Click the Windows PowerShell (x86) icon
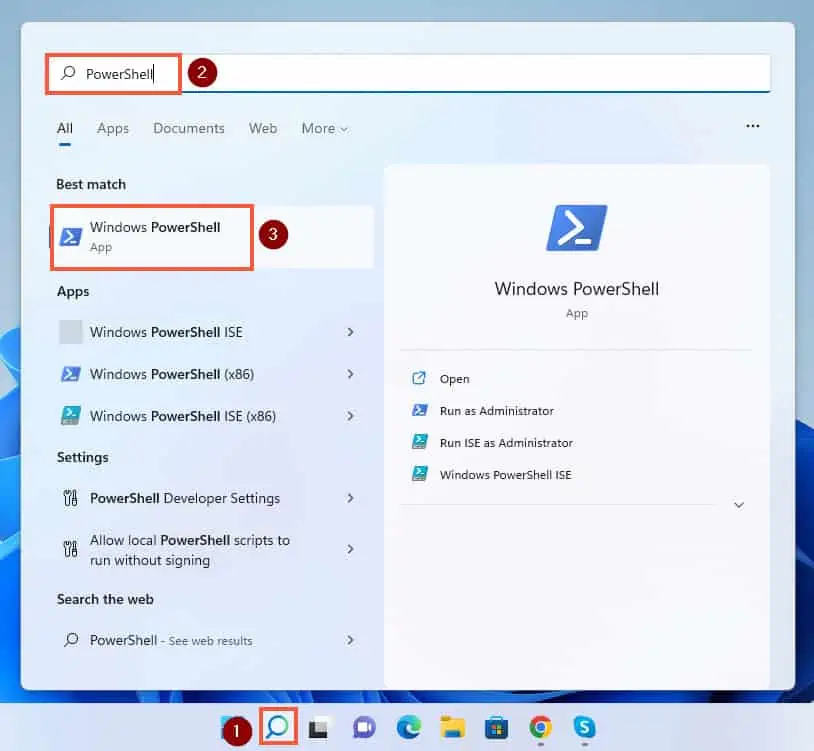The height and width of the screenshot is (751, 814). 71,374
